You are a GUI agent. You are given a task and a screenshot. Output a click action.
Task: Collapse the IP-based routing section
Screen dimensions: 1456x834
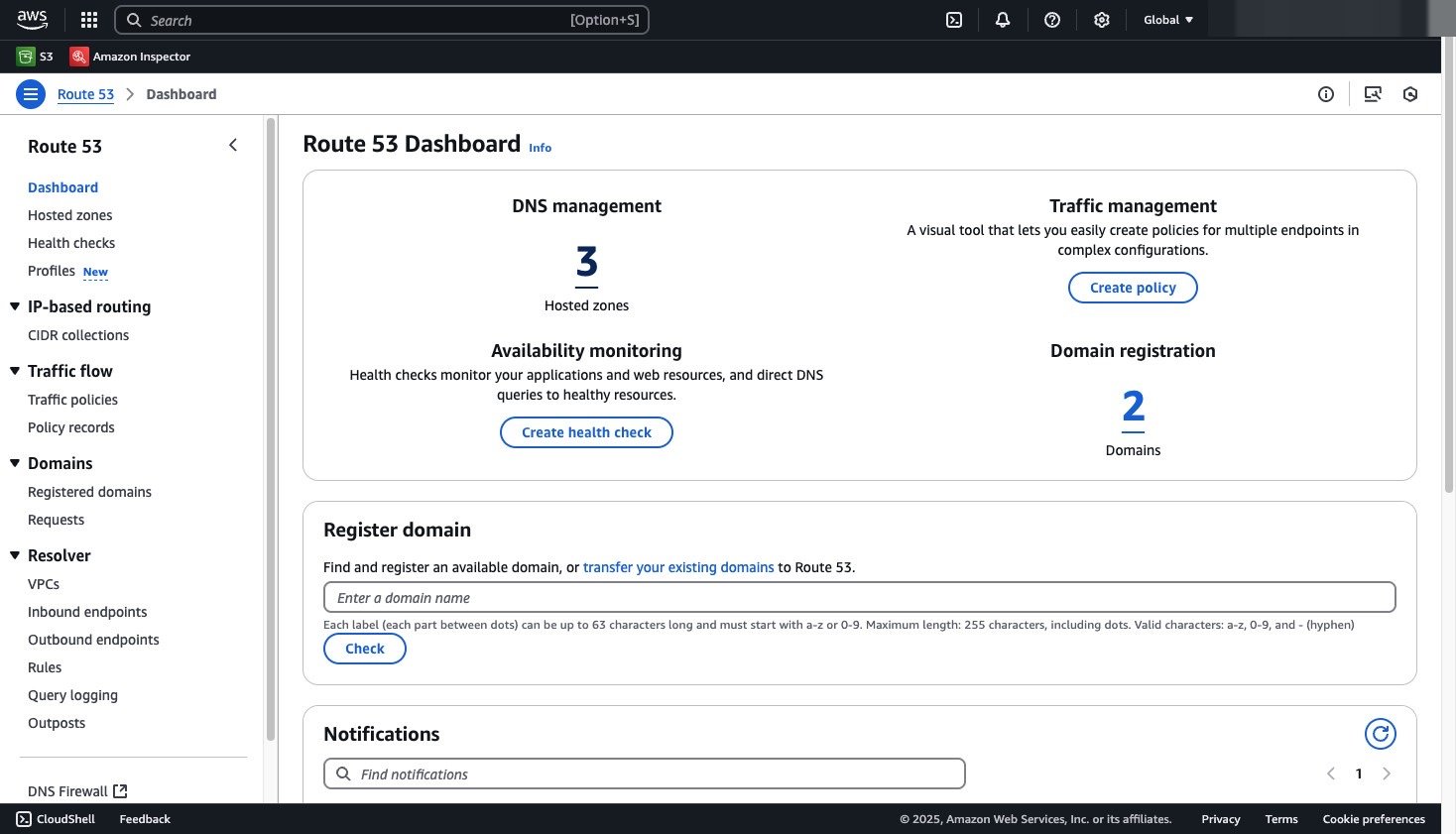coord(15,306)
